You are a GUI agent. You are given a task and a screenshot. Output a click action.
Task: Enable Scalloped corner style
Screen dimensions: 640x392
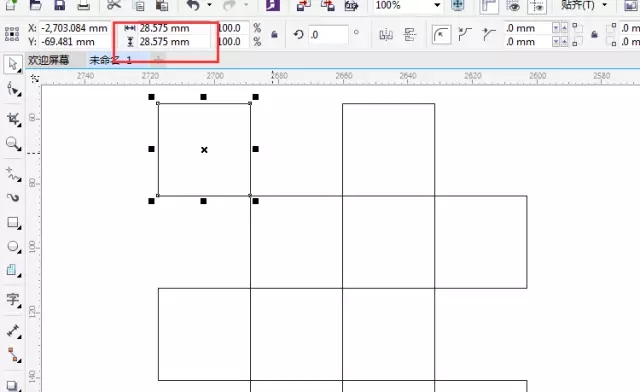(x=464, y=35)
